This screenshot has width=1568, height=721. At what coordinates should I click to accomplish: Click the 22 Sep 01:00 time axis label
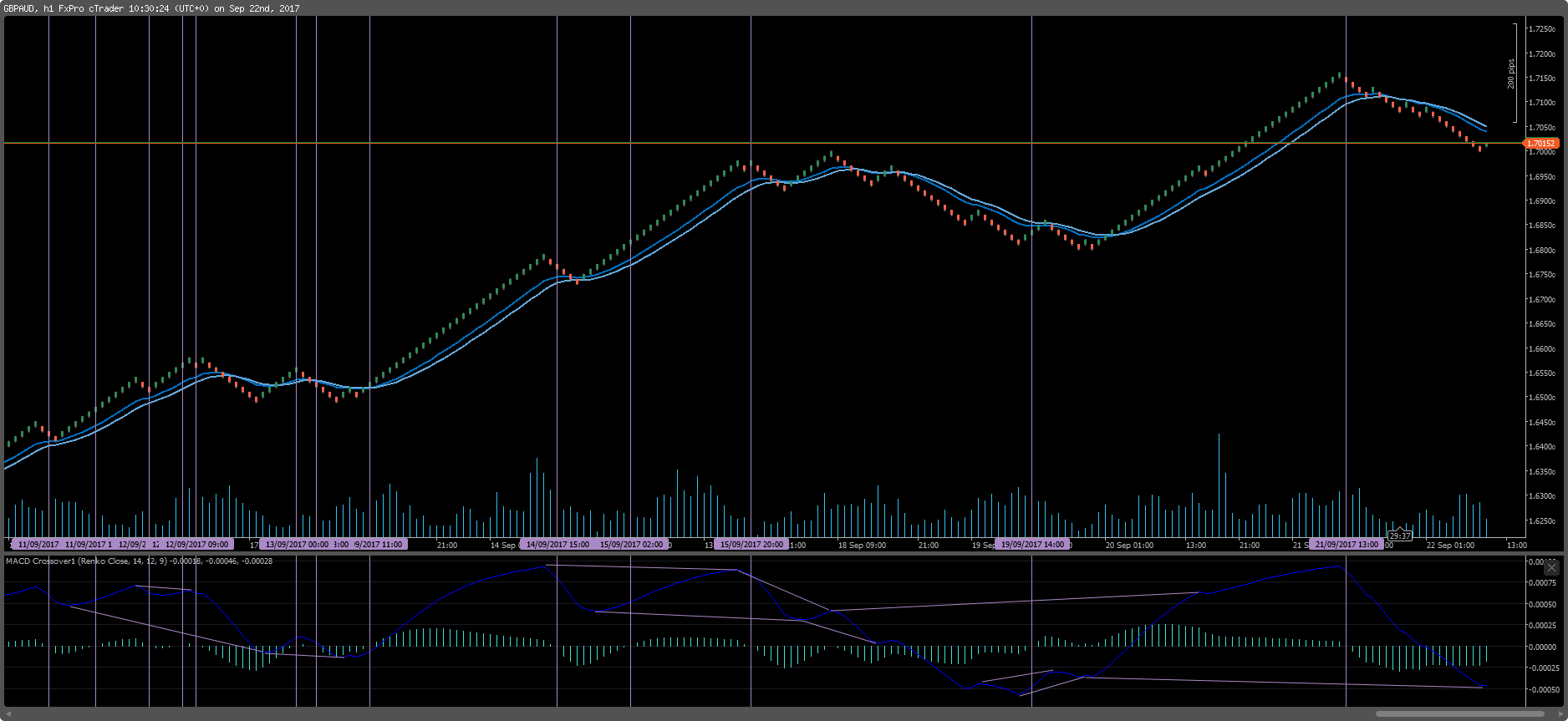click(1450, 546)
